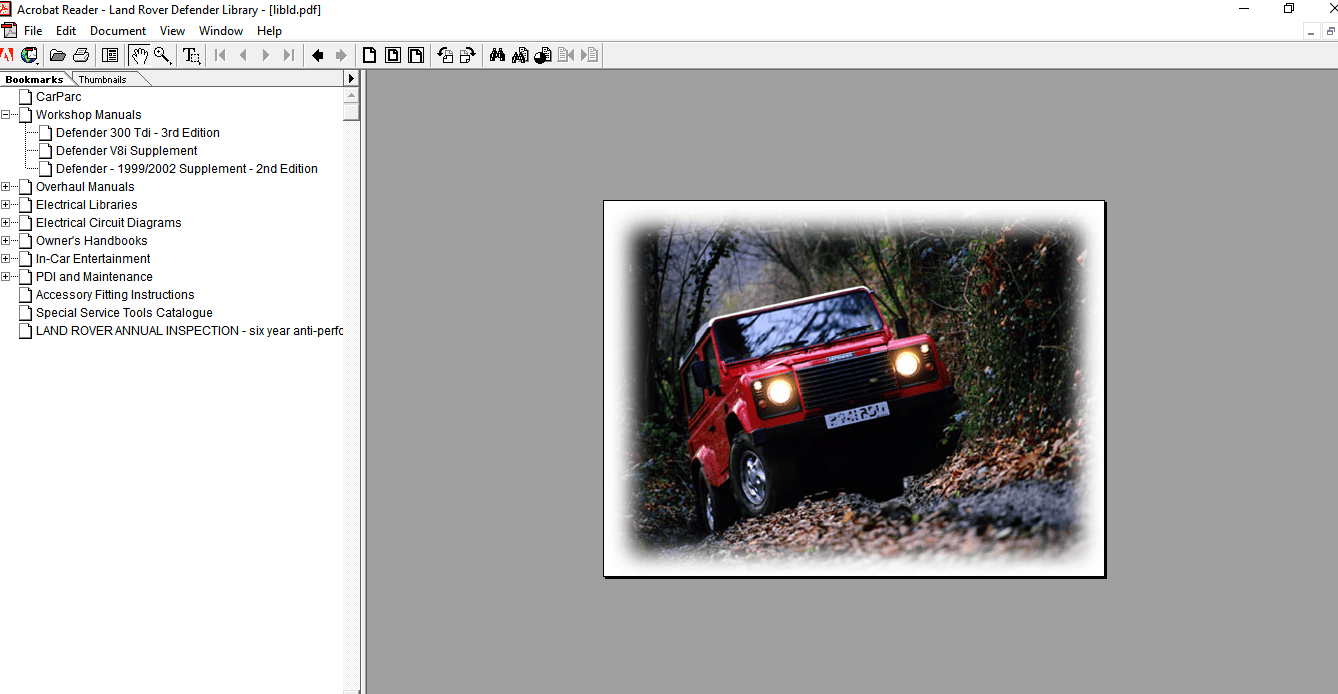The image size is (1338, 694).
Task: Expand the Overhaul Manuals bookmark
Action: tap(6, 187)
